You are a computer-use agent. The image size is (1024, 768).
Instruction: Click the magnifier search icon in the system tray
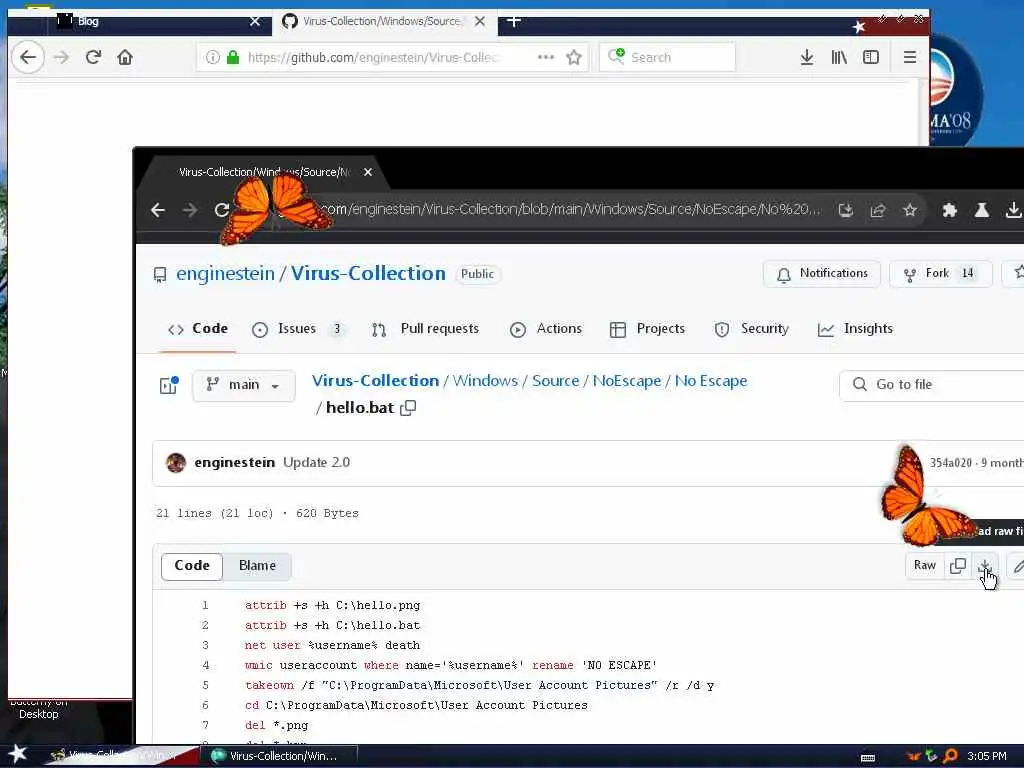click(950, 756)
